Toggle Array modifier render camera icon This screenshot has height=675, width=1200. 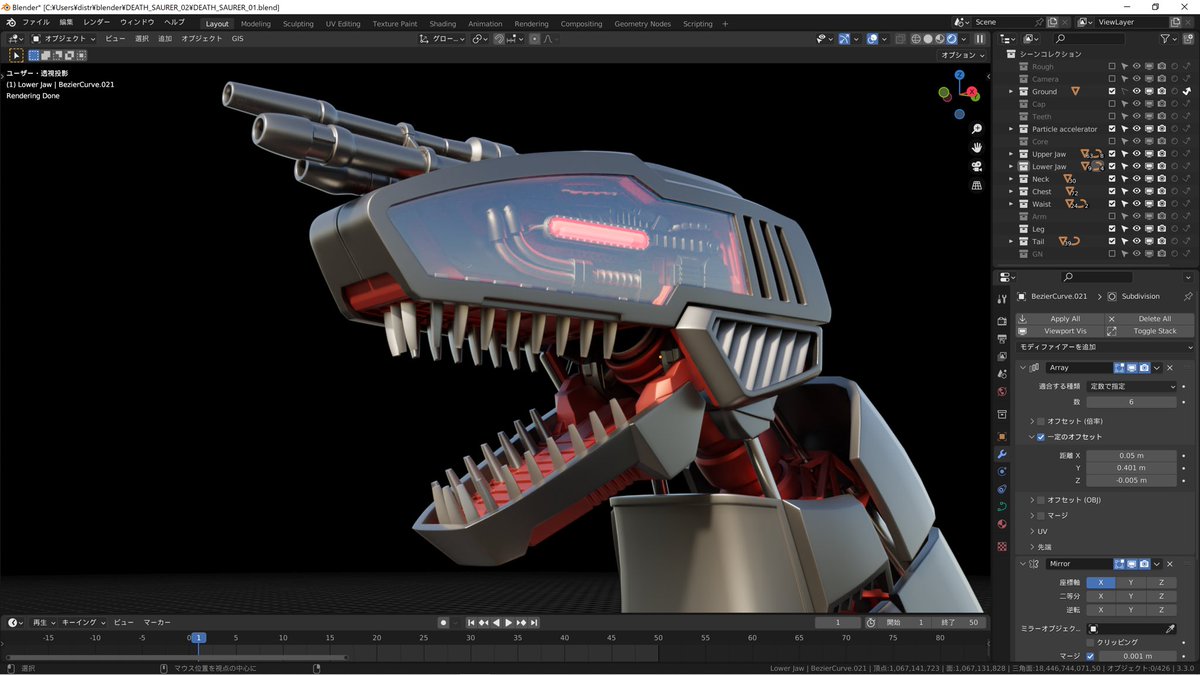pyautogui.click(x=1144, y=368)
